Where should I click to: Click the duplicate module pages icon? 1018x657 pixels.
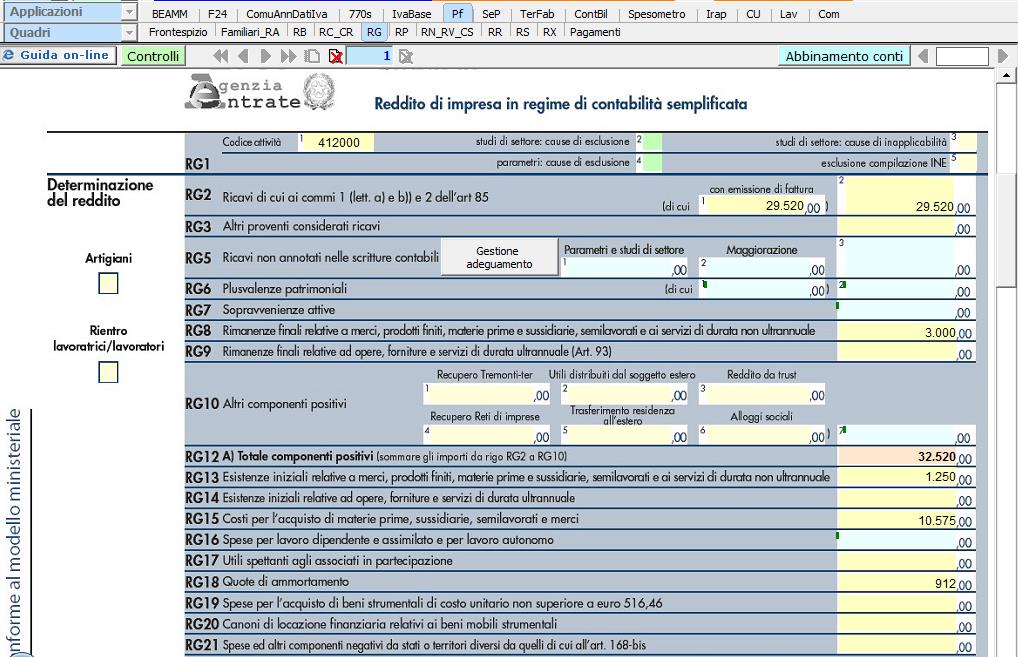coord(312,56)
